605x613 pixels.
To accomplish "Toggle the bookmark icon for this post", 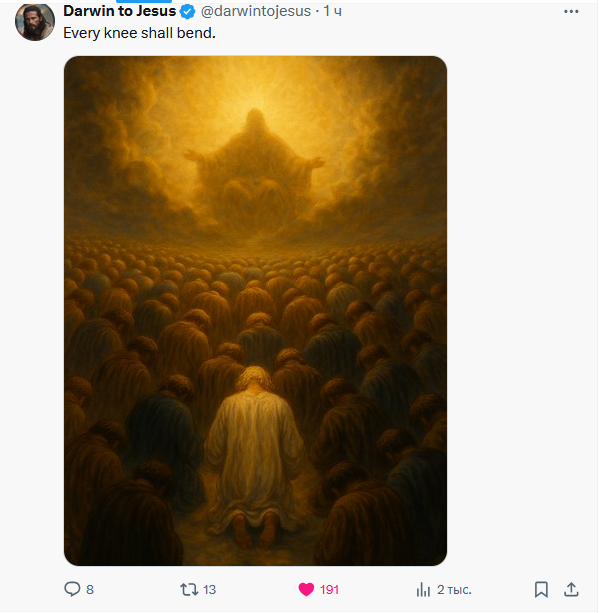I will tap(541, 589).
